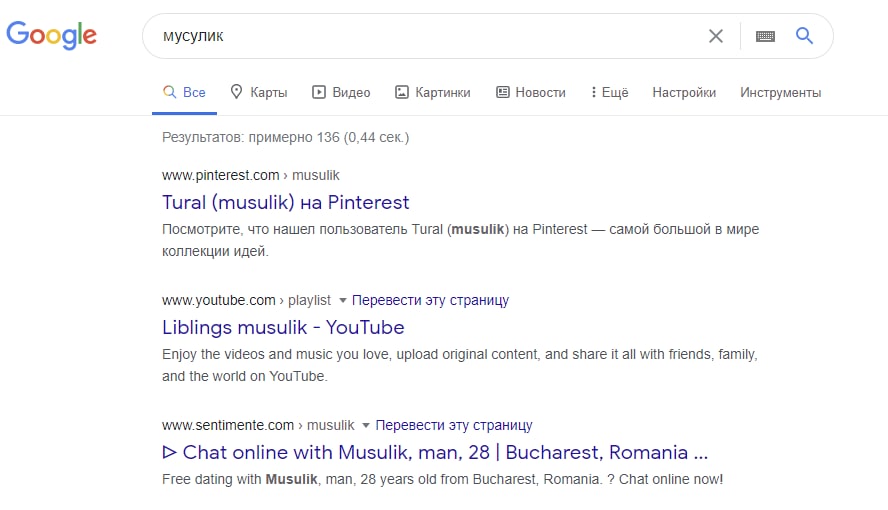Clear the search query with X
This screenshot has height=510, width=888.
click(716, 36)
